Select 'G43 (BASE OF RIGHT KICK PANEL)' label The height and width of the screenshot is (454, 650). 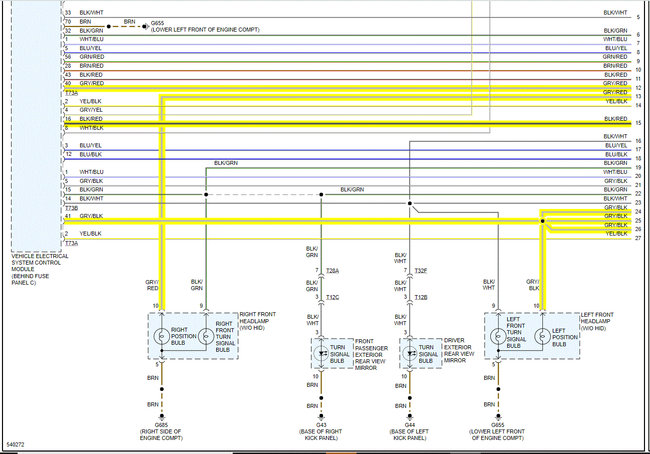pos(321,431)
